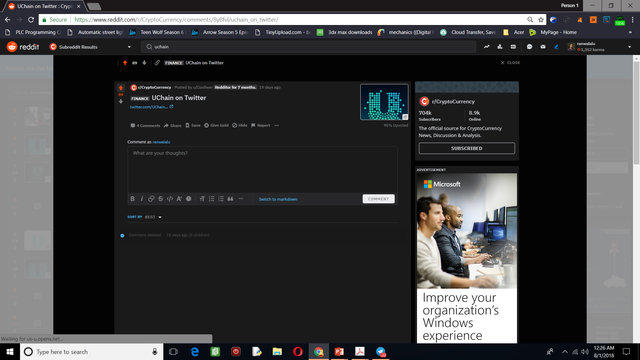Click Share under the post

173,126
